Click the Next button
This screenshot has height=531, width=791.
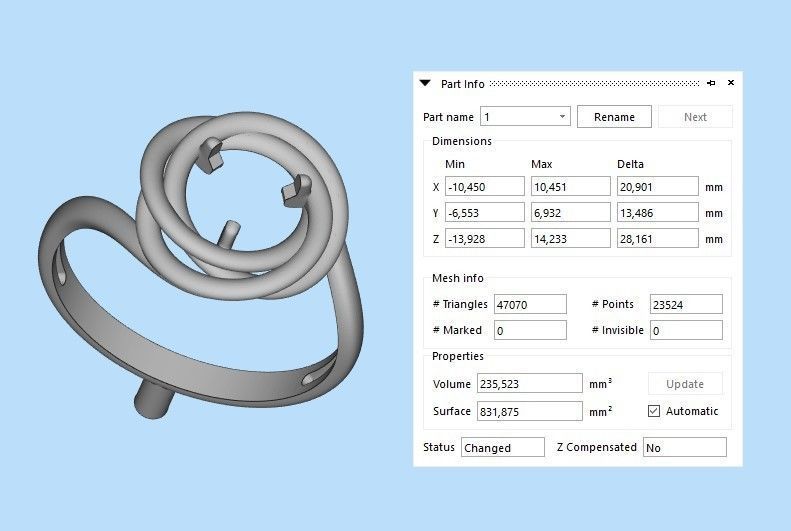click(695, 116)
